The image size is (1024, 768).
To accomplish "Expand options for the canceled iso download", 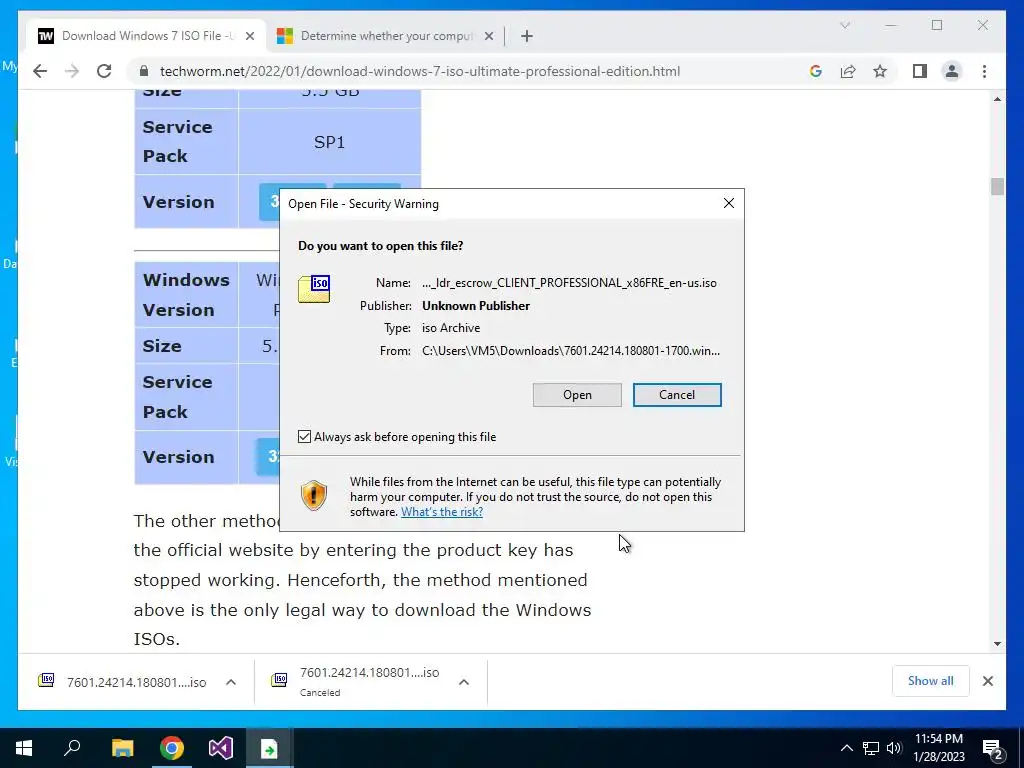I will click(x=464, y=682).
